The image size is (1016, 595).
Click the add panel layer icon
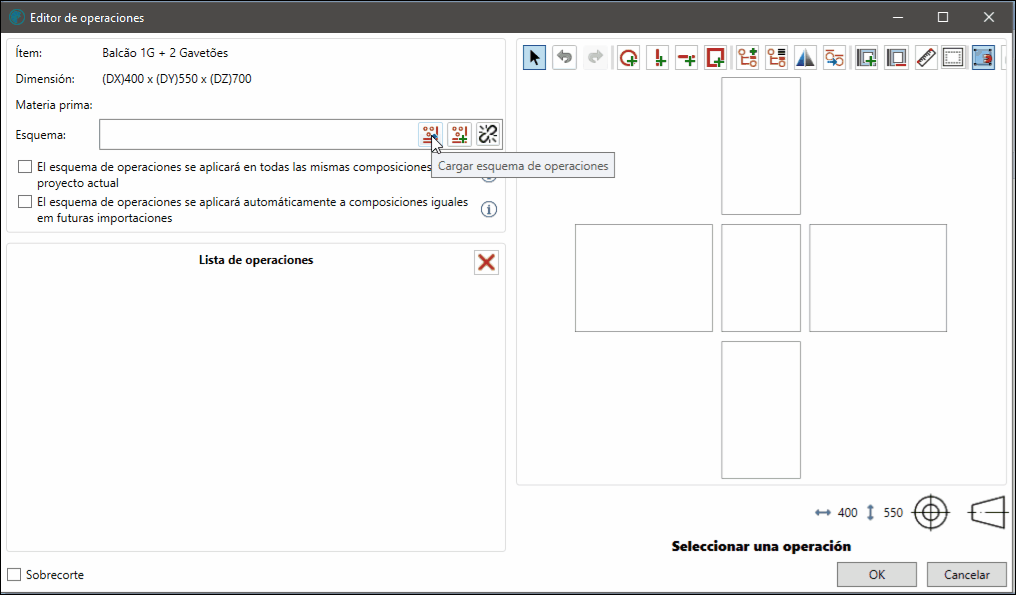click(867, 58)
